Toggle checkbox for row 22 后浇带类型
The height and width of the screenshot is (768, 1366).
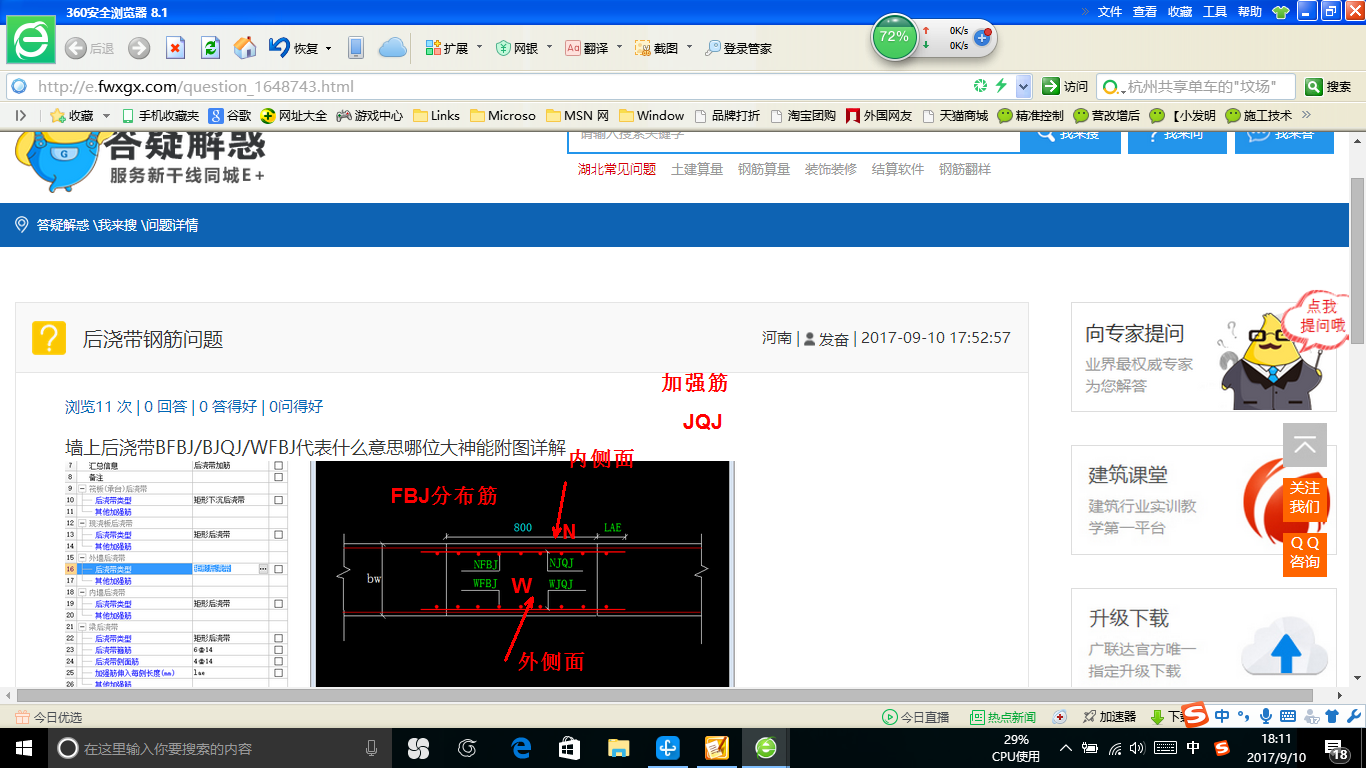[278, 638]
